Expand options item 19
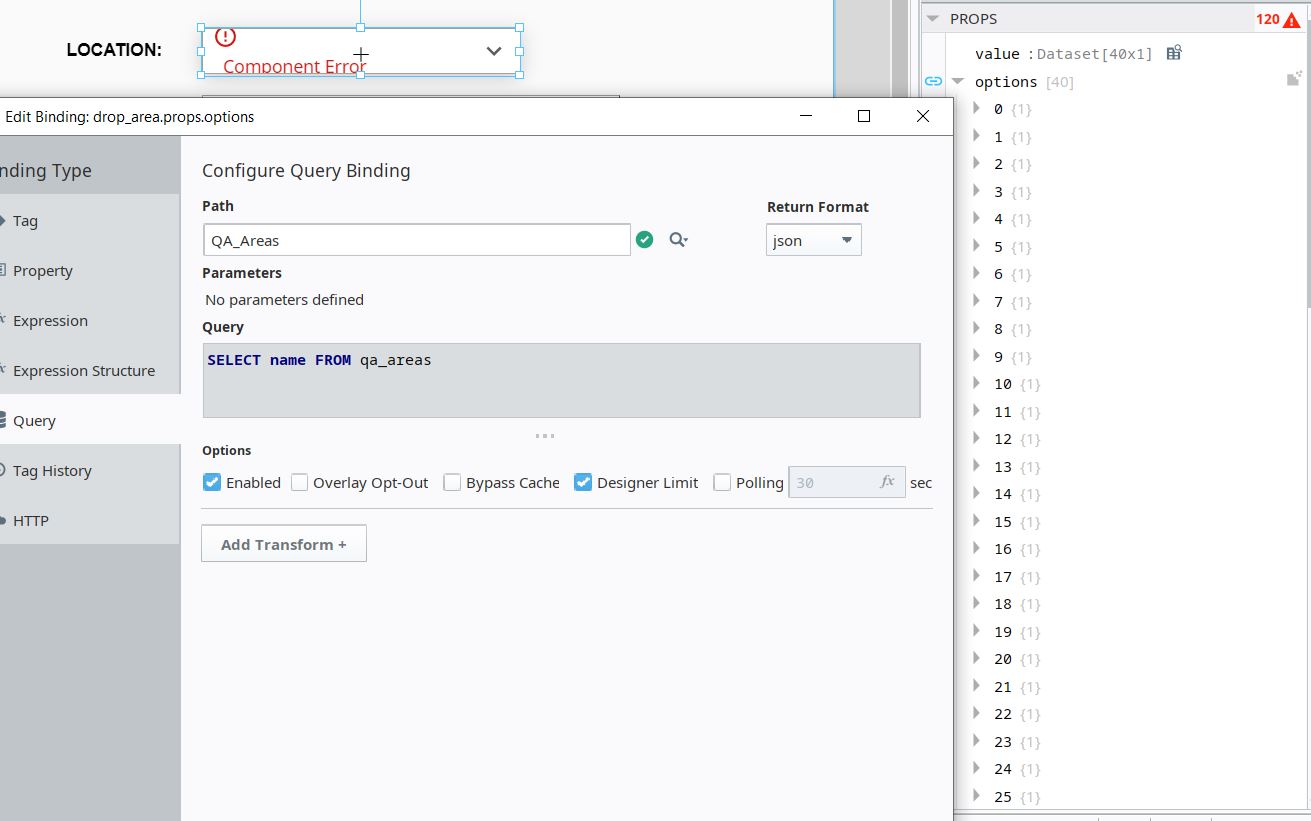The image size is (1311, 821). coord(977,631)
